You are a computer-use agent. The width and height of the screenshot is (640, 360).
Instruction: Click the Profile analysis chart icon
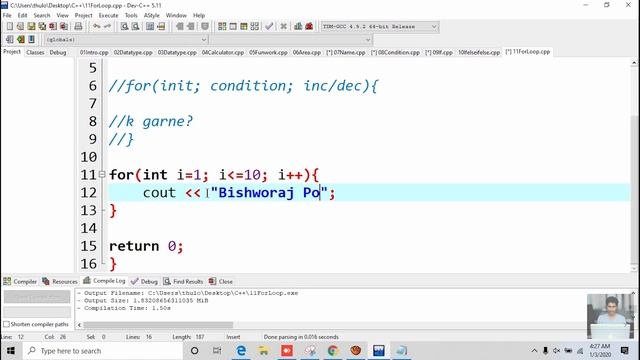pyautogui.click(x=298, y=27)
